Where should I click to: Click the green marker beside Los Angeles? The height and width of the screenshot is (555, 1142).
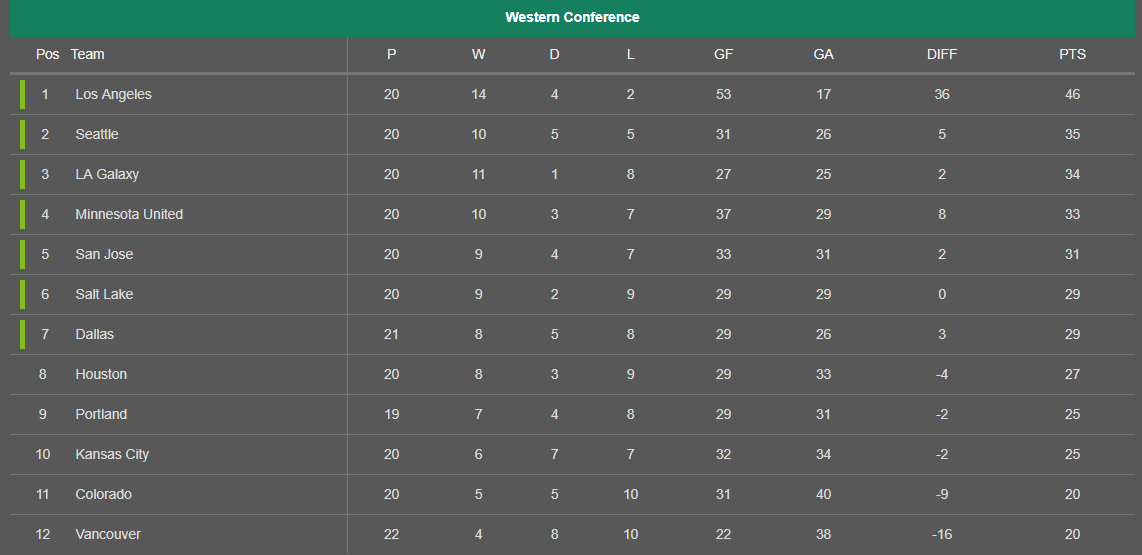[23, 95]
